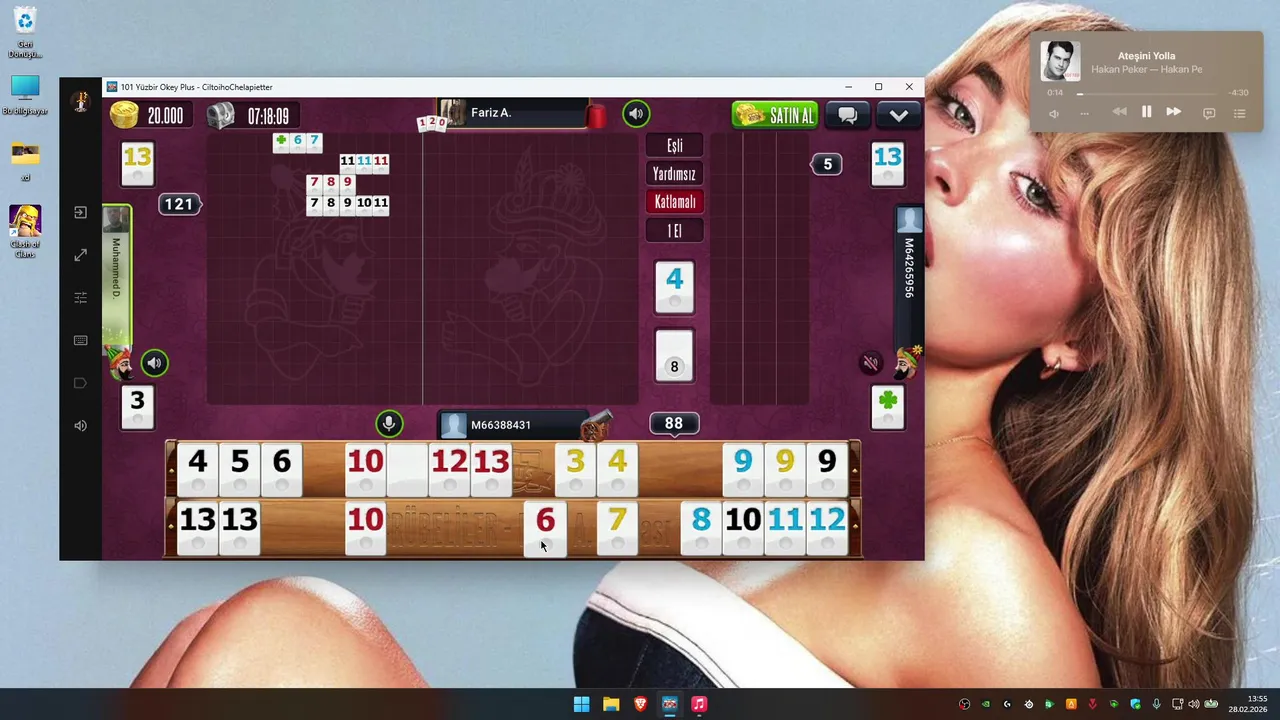Click the keyboard icon in left sidebar
Image resolution: width=1280 pixels, height=720 pixels.
pos(81,340)
